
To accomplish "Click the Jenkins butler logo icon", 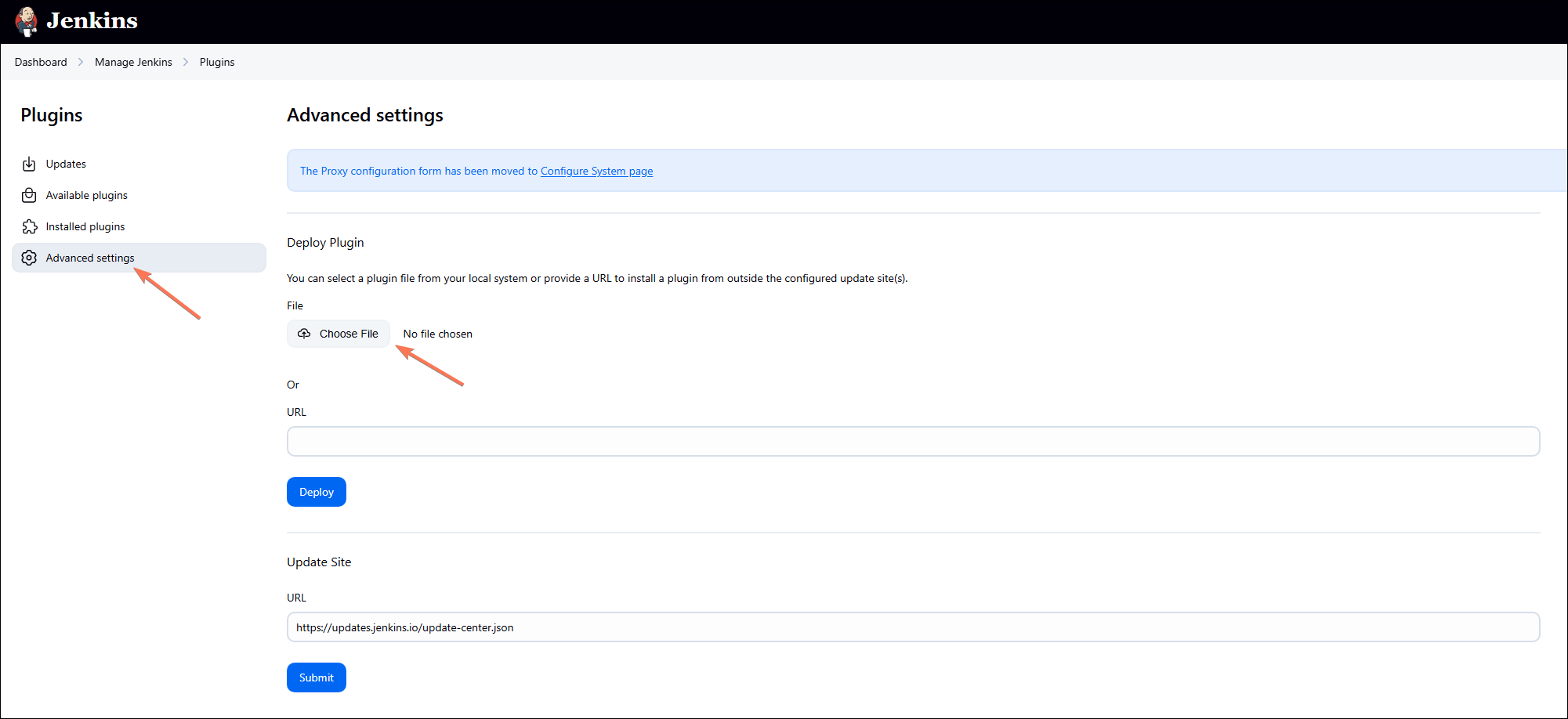I will pos(27,21).
